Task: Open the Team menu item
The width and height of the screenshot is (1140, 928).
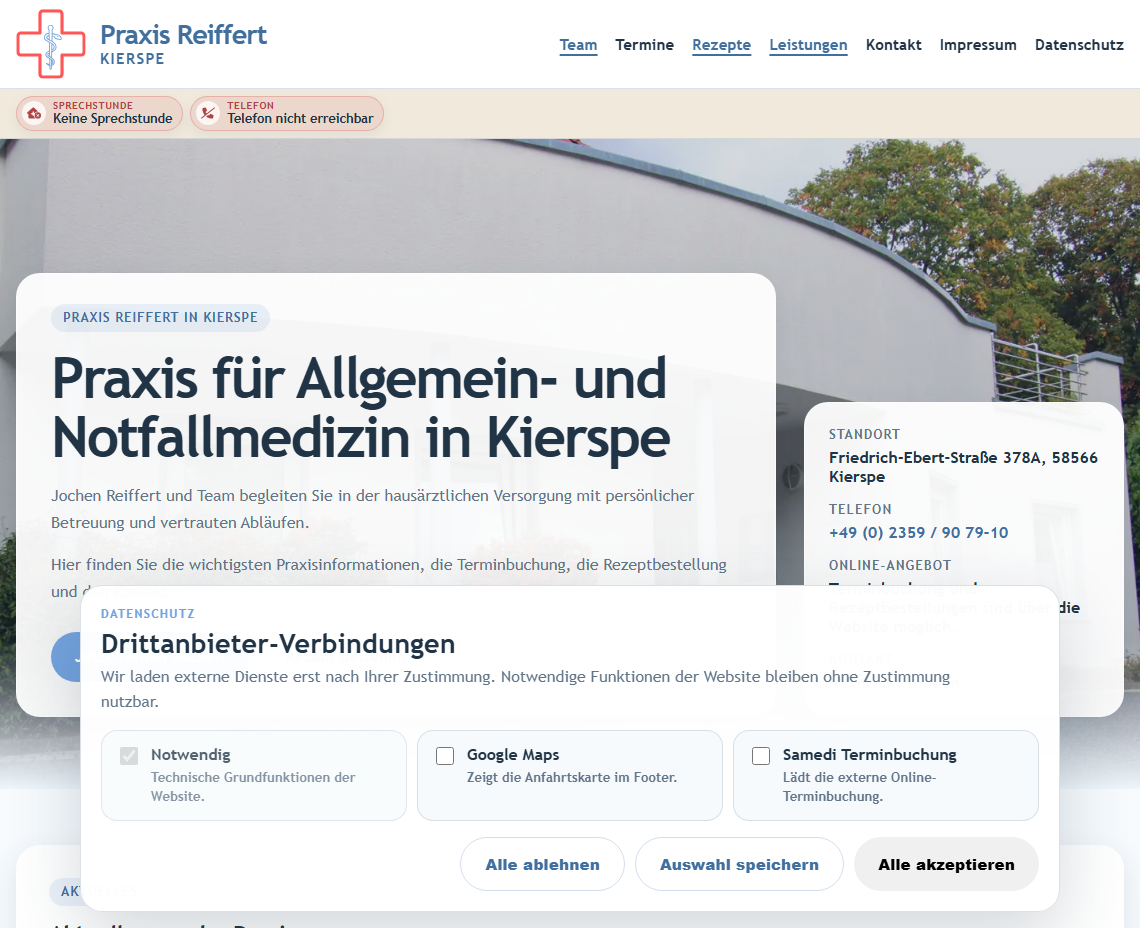Action: pyautogui.click(x=578, y=45)
